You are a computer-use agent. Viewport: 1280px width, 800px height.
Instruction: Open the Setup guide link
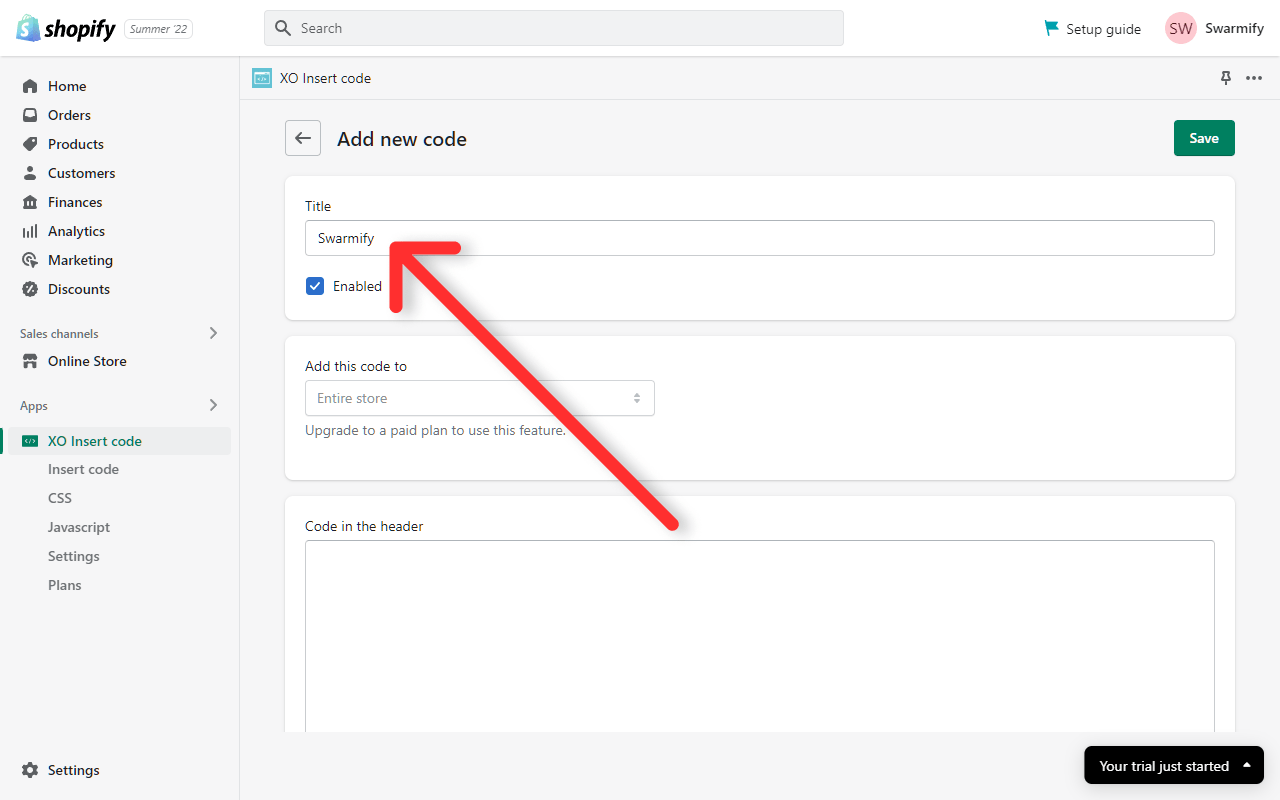(1103, 29)
